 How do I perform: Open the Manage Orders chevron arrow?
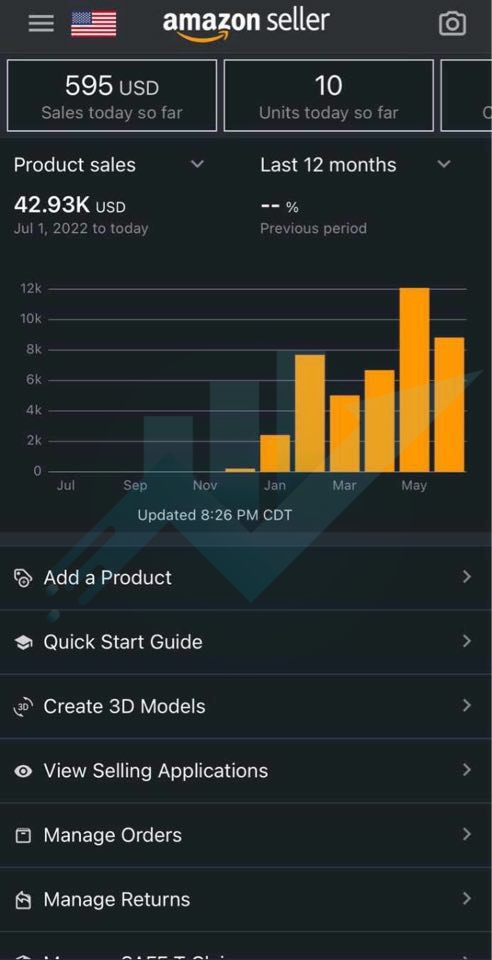point(467,834)
